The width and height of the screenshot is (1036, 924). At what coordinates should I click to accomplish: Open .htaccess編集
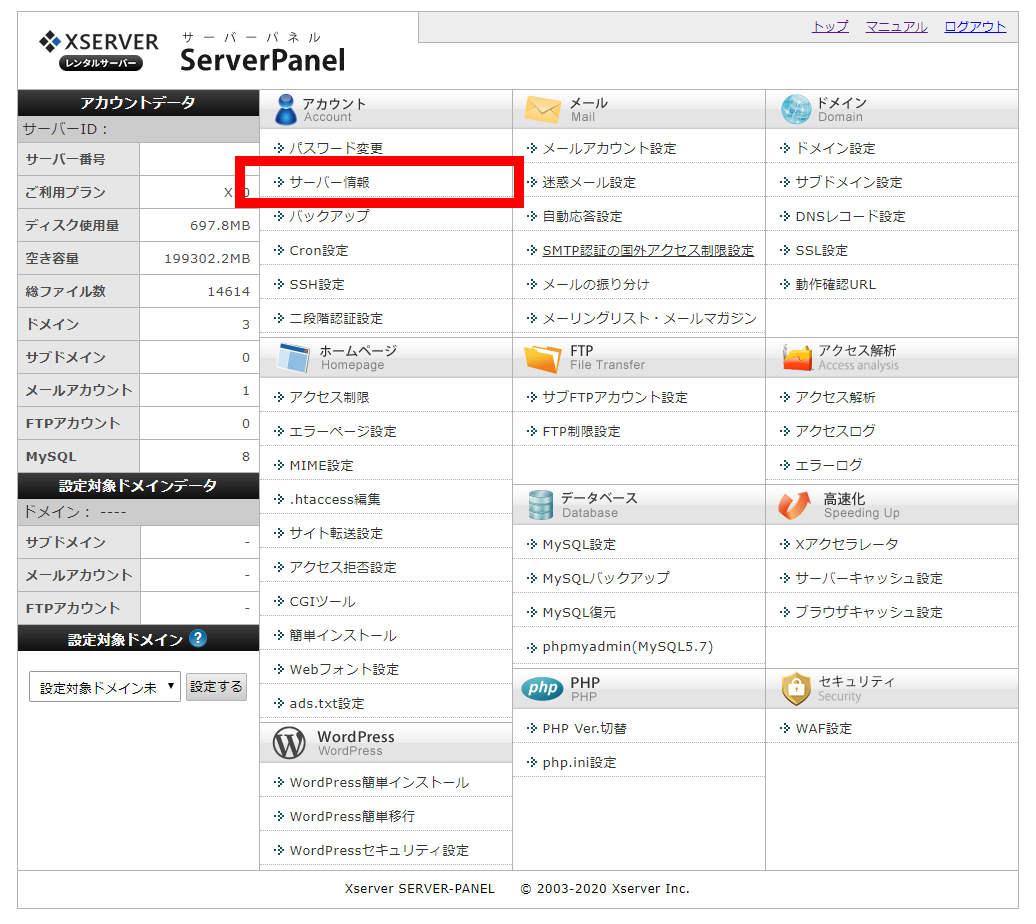334,499
